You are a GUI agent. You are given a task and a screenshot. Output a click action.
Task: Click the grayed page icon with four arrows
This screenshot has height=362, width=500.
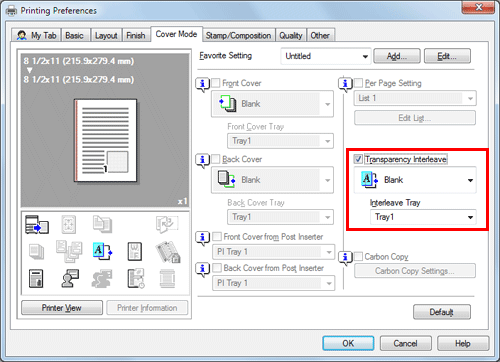69,224
